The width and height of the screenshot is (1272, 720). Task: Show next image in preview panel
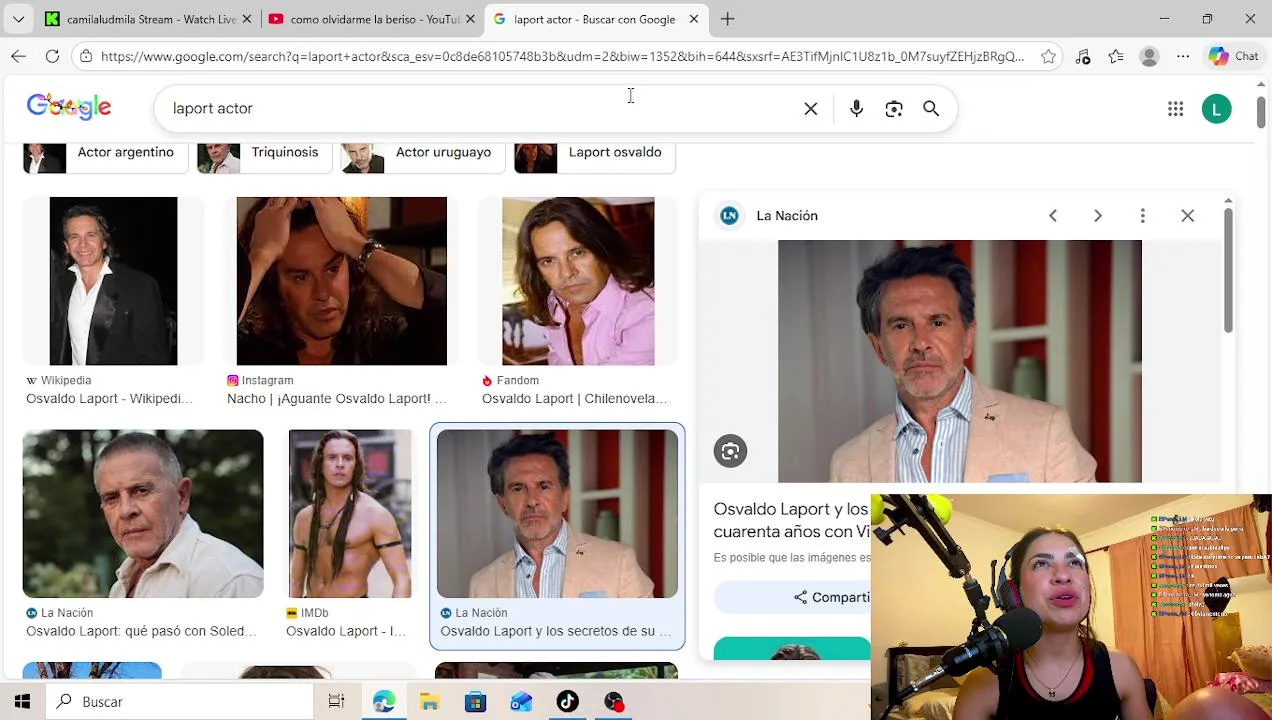(1098, 216)
